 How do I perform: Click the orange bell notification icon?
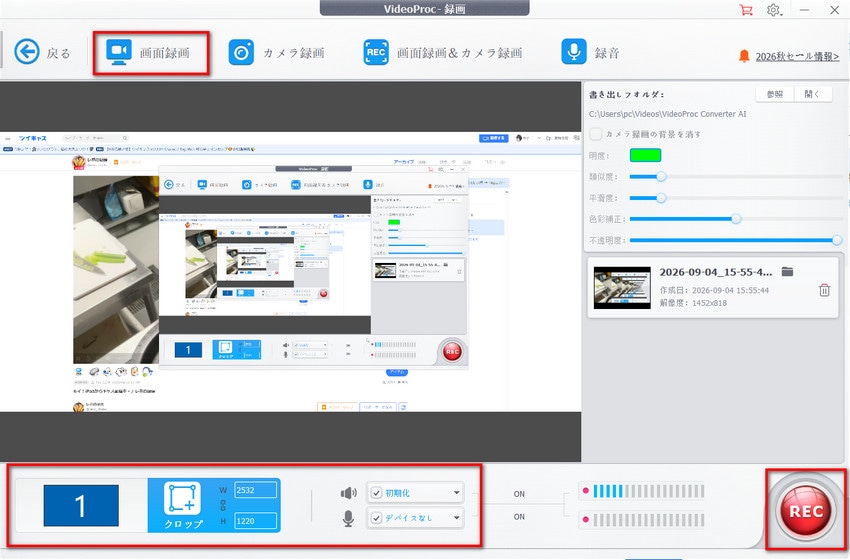tap(744, 56)
